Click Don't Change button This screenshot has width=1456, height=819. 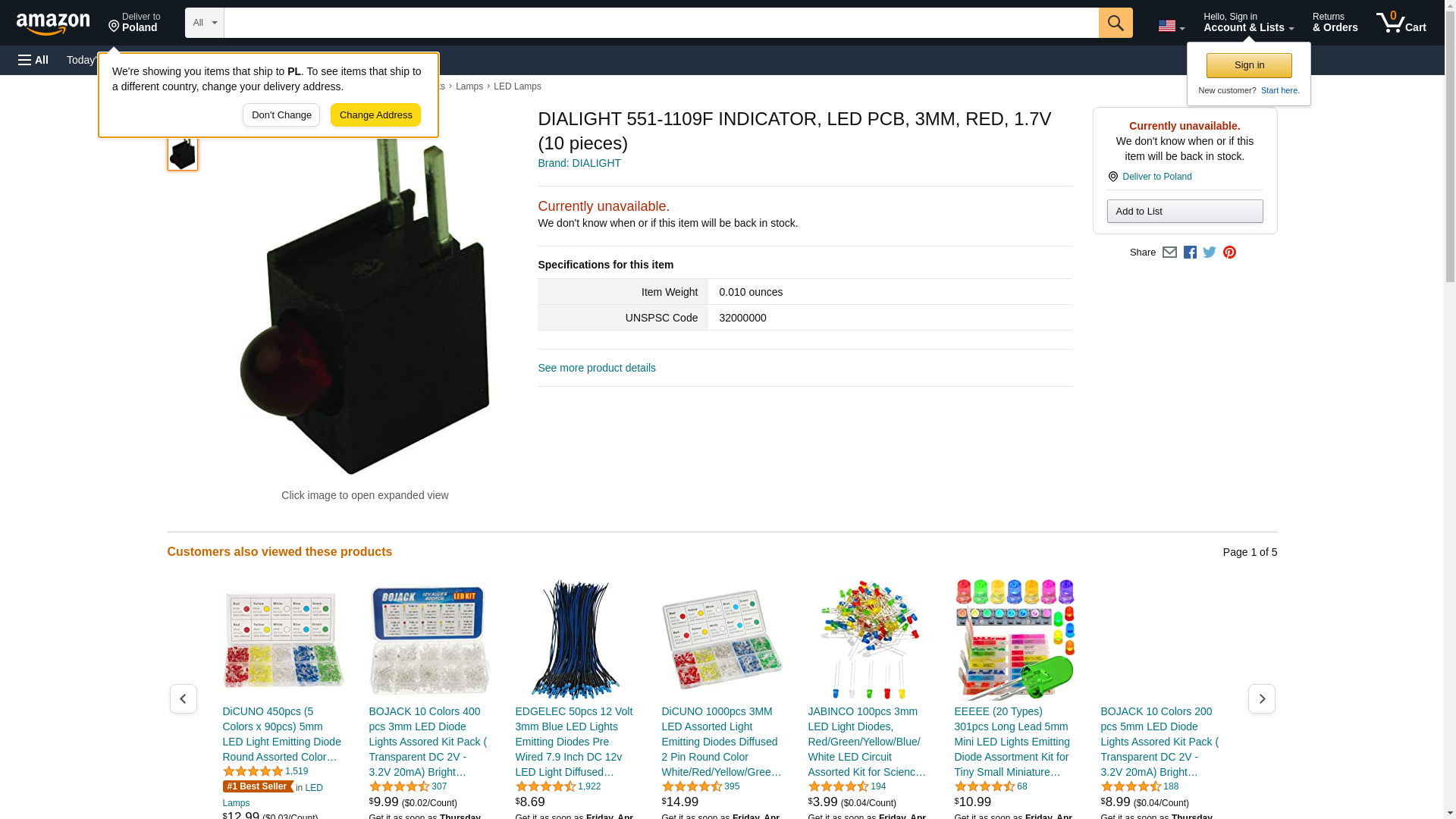point(281,115)
